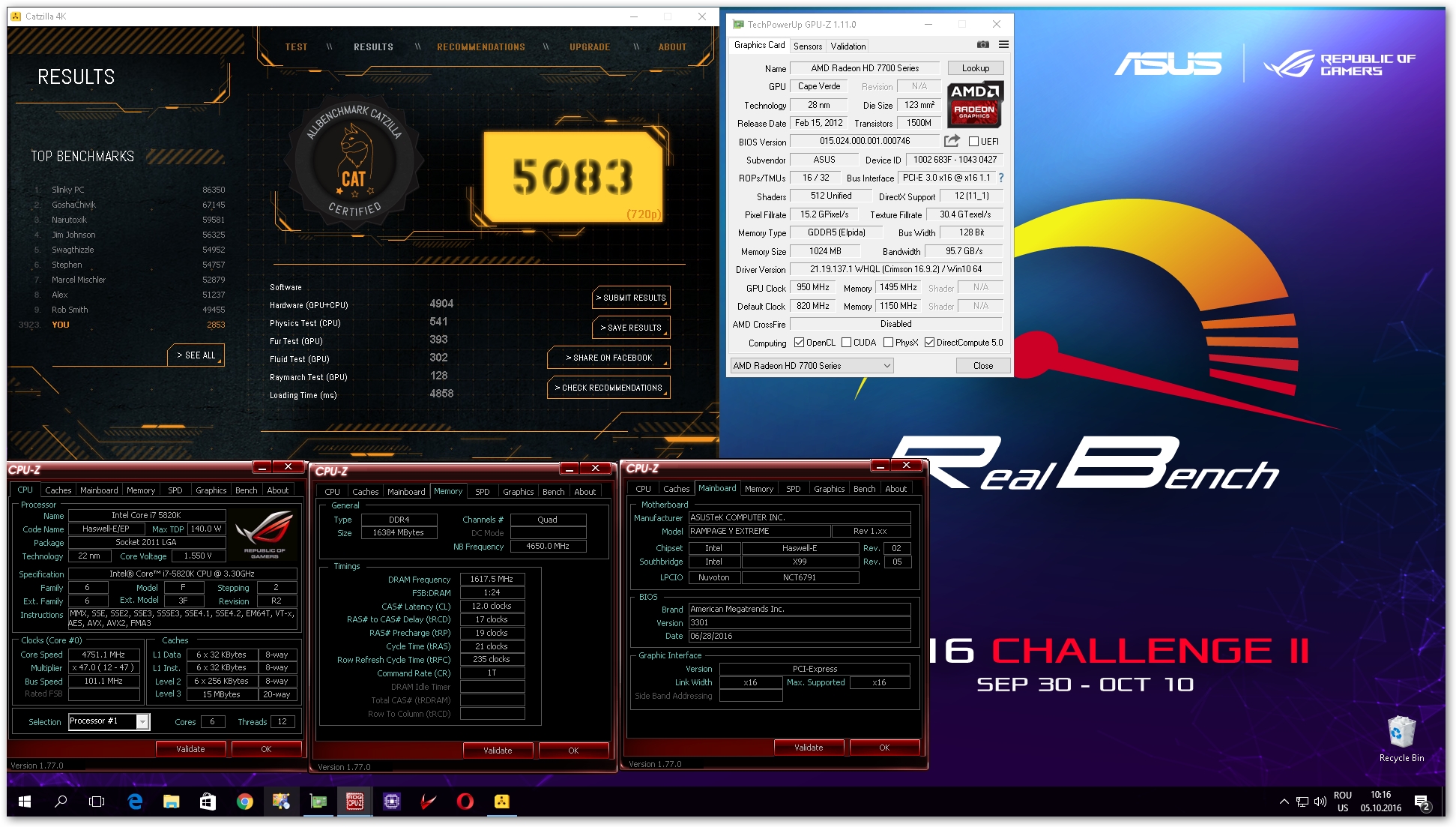1456x827 pixels.
Task: Toggle the OpenCL checkbox
Action: [x=799, y=343]
